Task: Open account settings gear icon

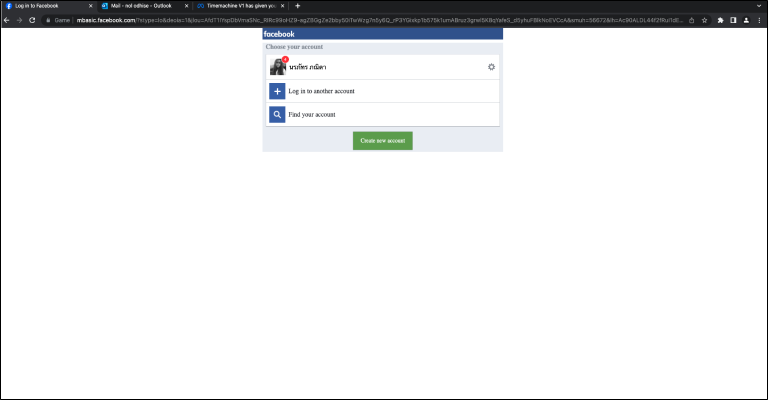Action: coord(491,67)
